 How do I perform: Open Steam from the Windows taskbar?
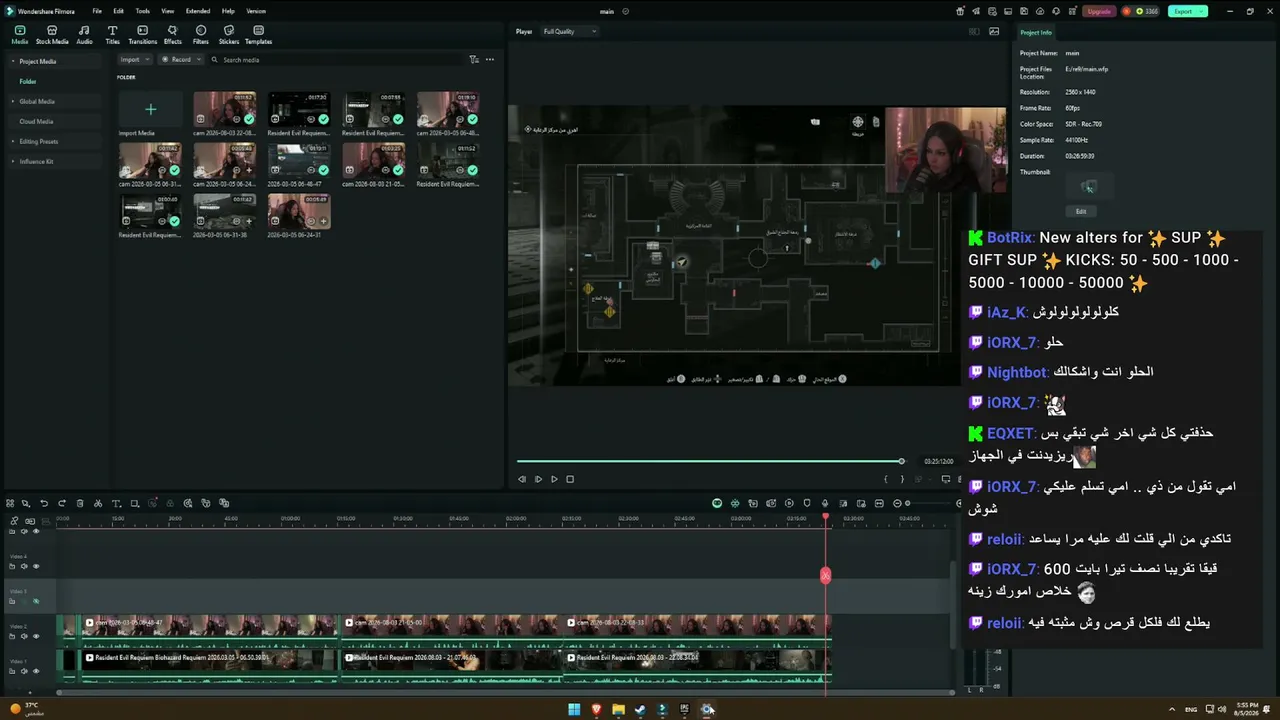point(640,710)
